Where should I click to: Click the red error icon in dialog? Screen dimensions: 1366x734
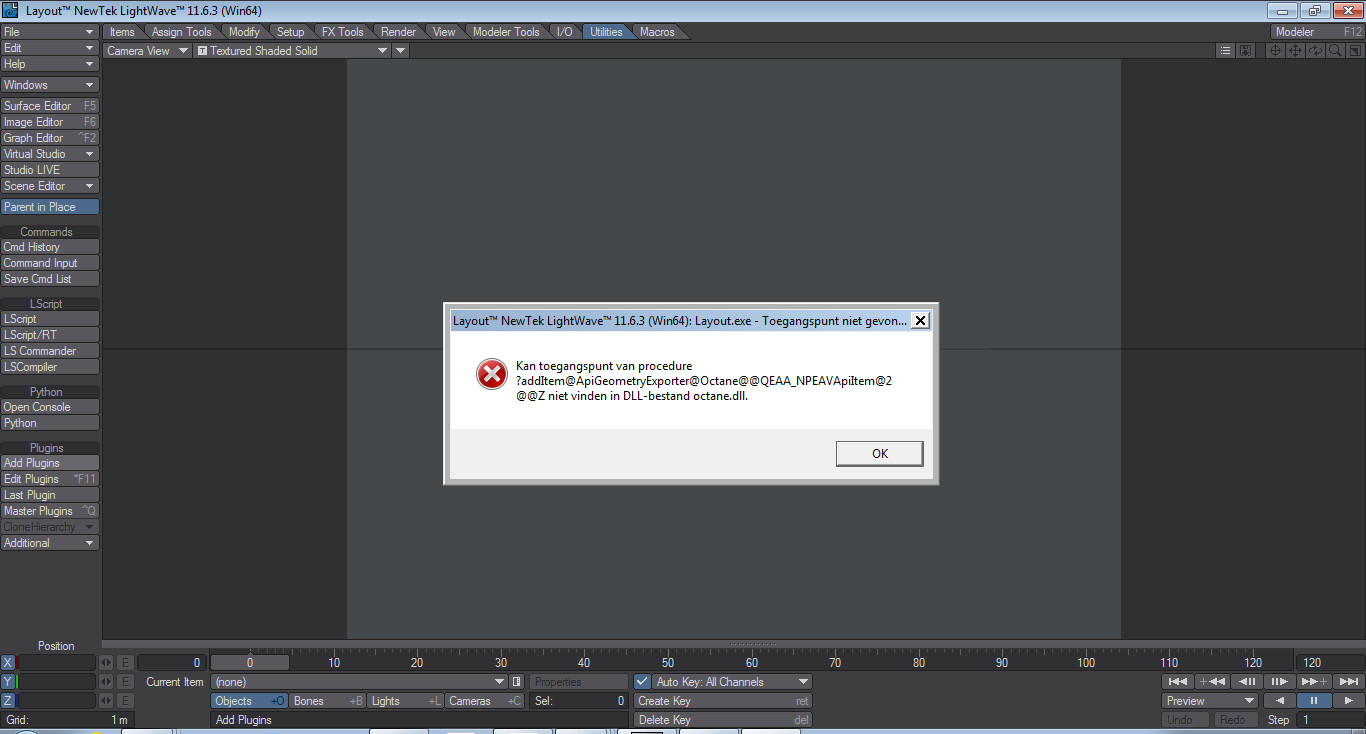(491, 374)
